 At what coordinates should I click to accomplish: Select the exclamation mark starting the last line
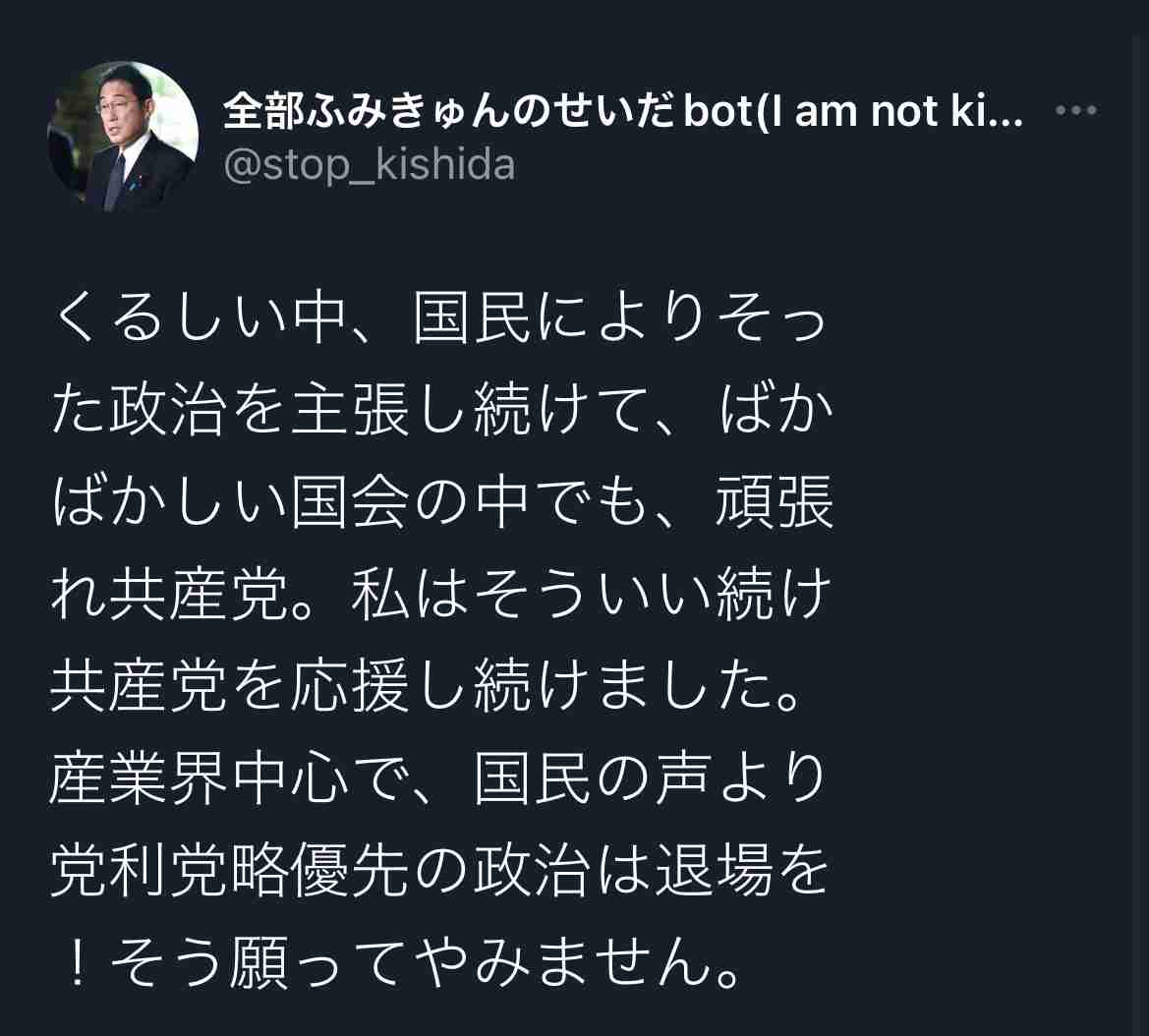(x=76, y=962)
